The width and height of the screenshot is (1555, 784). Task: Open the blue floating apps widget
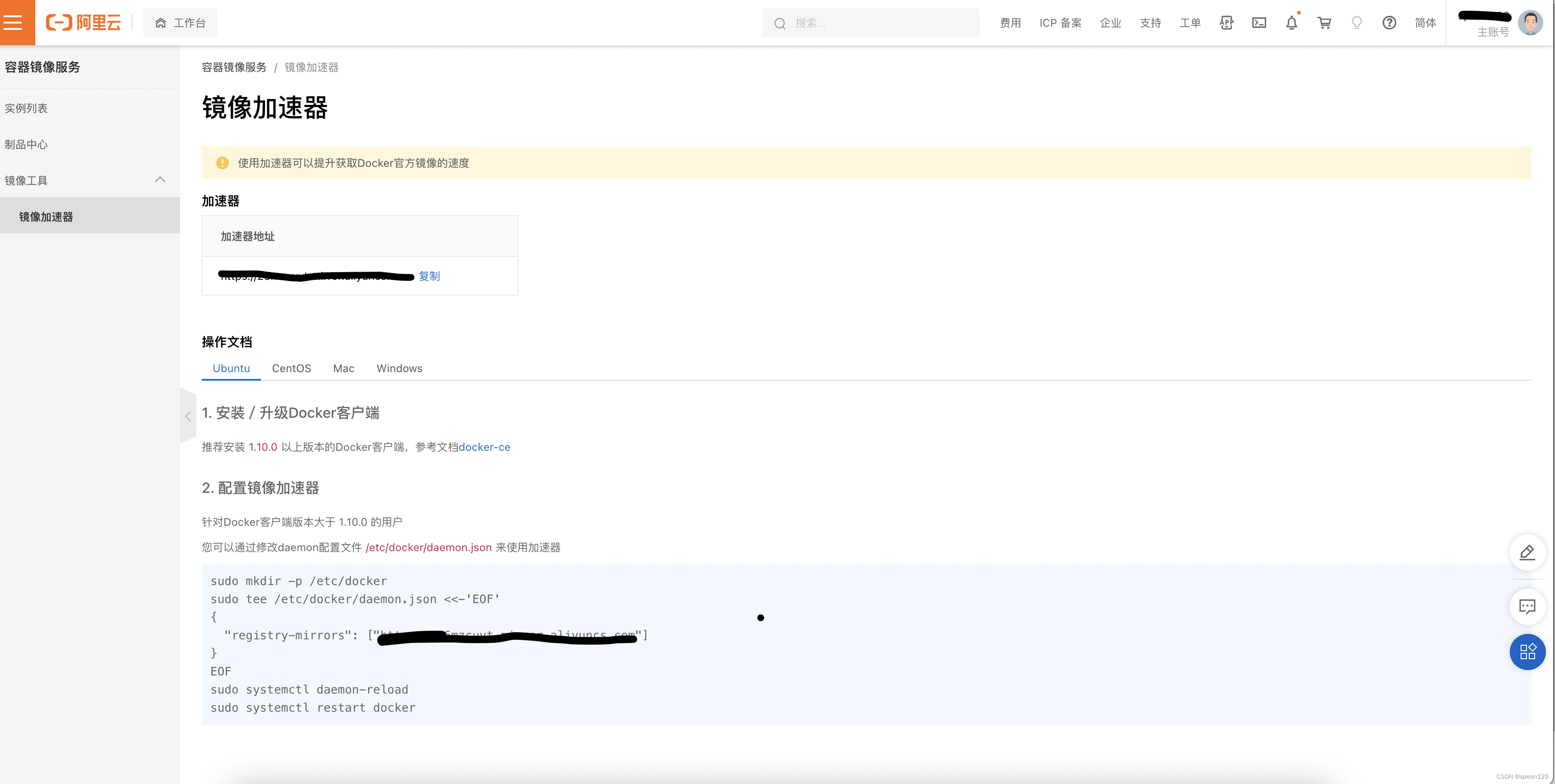1527,652
